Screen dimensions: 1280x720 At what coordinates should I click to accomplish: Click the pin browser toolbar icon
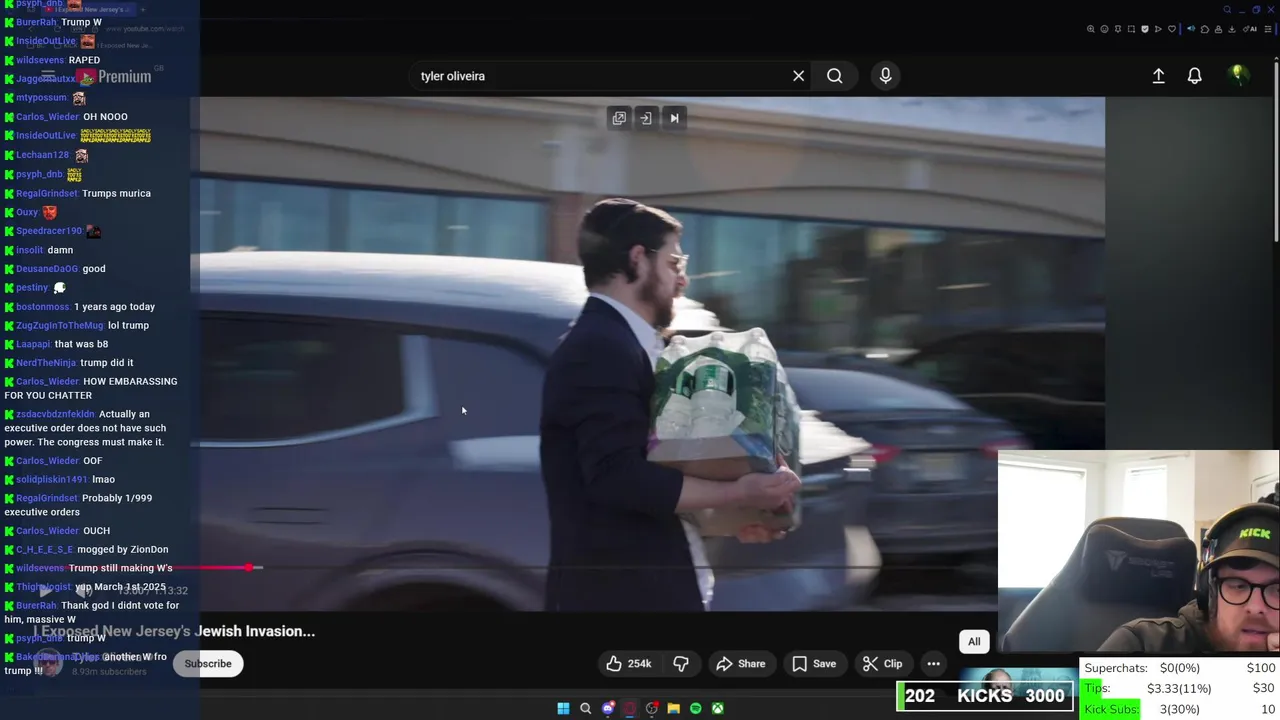pos(1118,29)
